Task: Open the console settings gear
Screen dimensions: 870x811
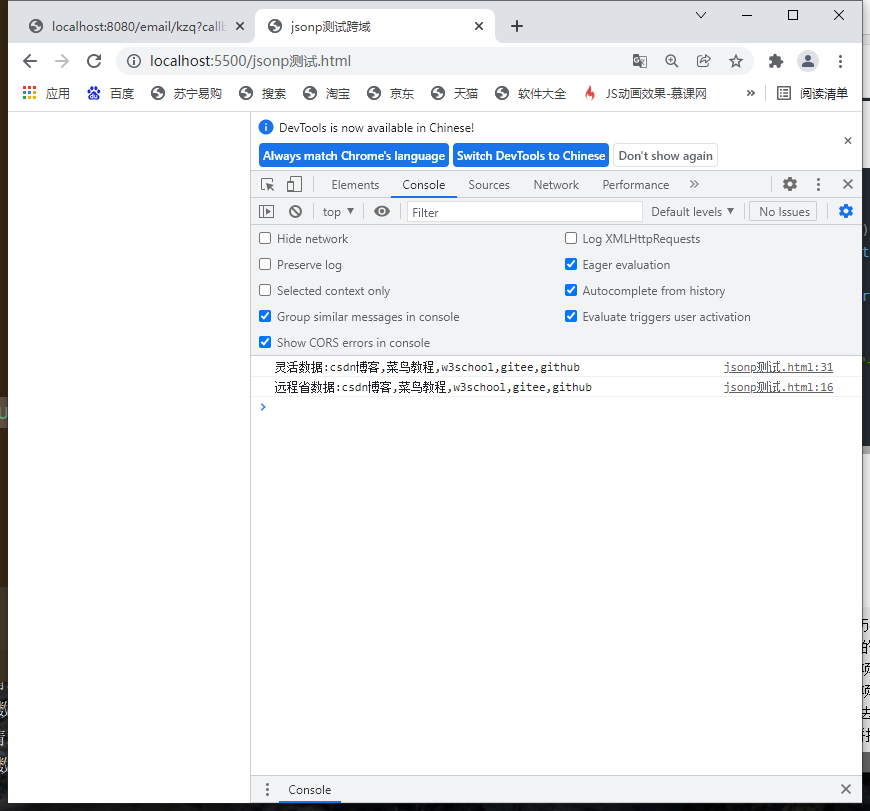Action: click(845, 211)
